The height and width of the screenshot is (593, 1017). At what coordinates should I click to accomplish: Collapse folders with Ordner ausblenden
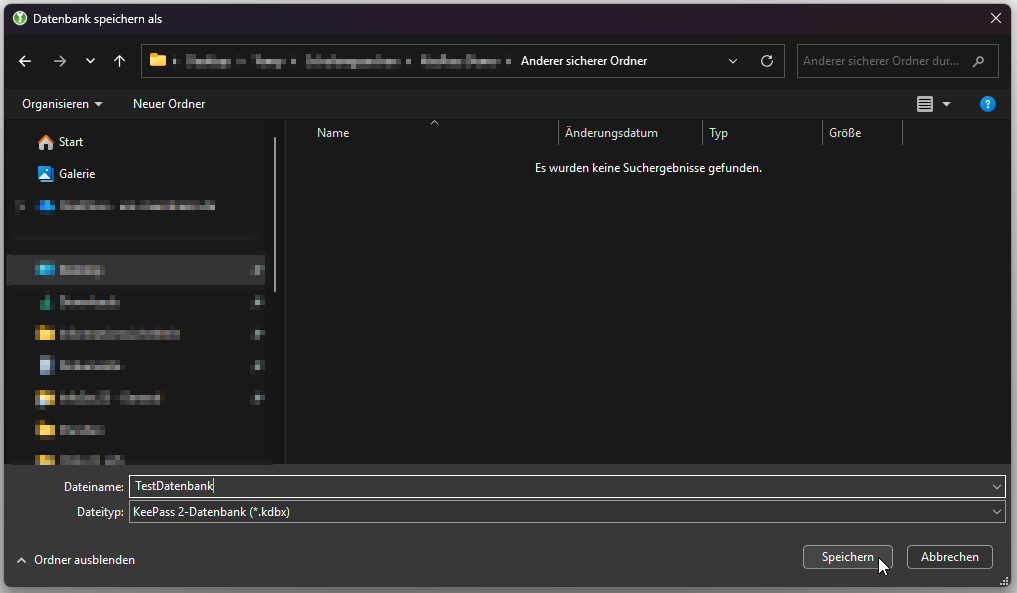76,560
